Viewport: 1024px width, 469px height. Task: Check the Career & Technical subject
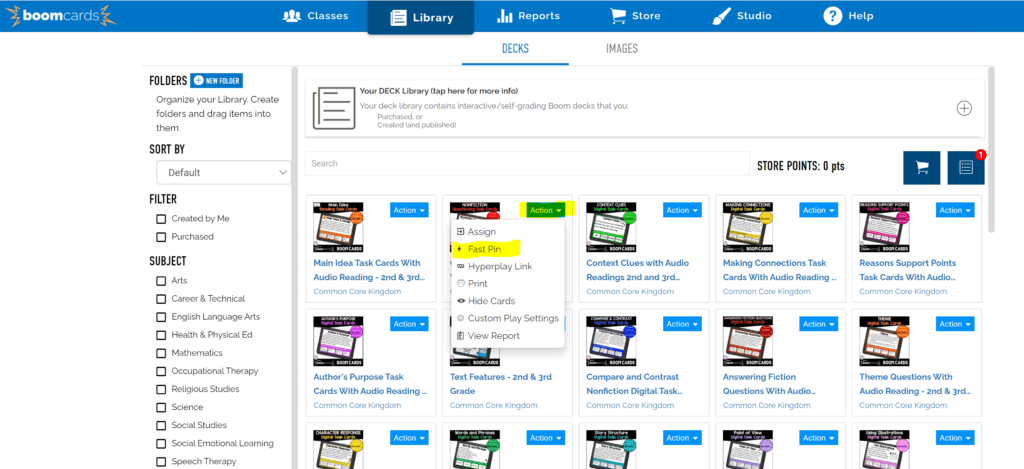161,299
